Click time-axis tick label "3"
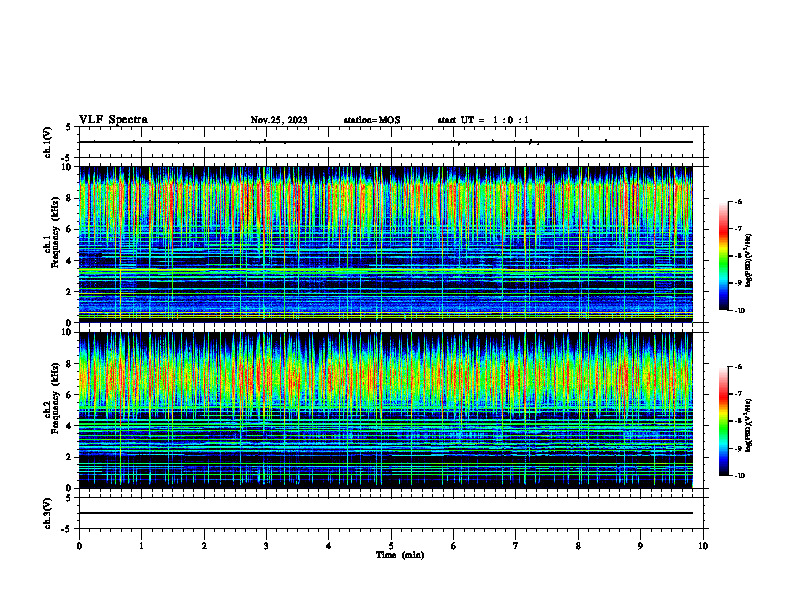792x612 pixels. (x=266, y=546)
